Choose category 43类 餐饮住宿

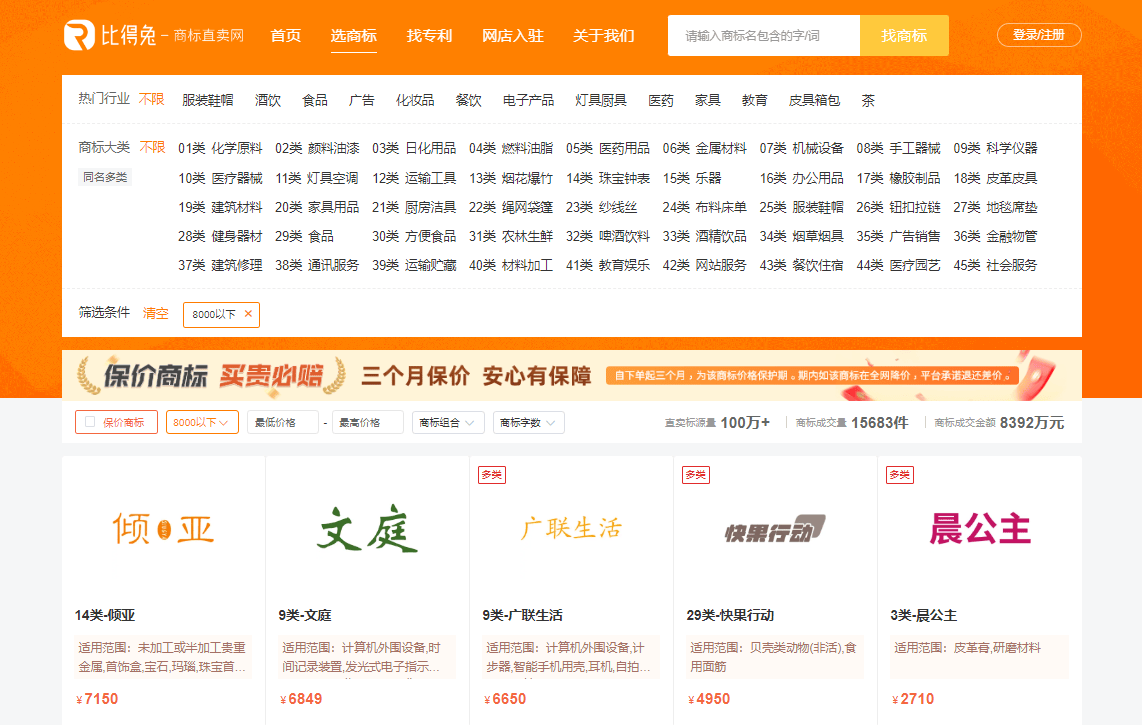coord(801,266)
